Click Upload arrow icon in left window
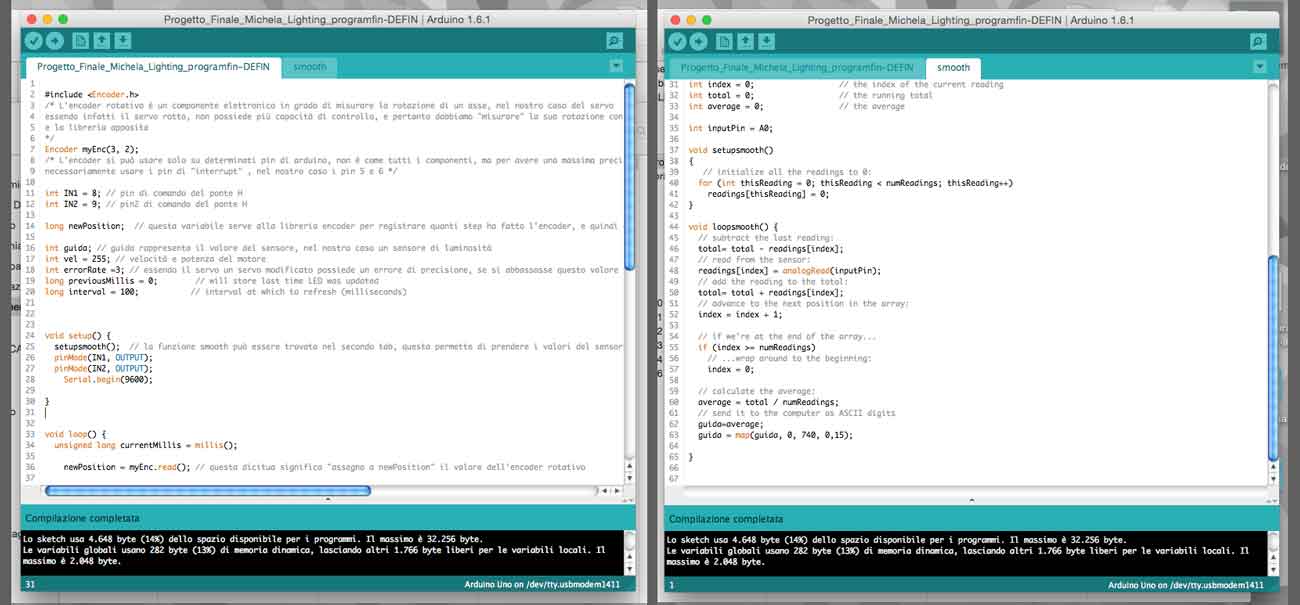The image size is (1300, 605). coord(55,41)
